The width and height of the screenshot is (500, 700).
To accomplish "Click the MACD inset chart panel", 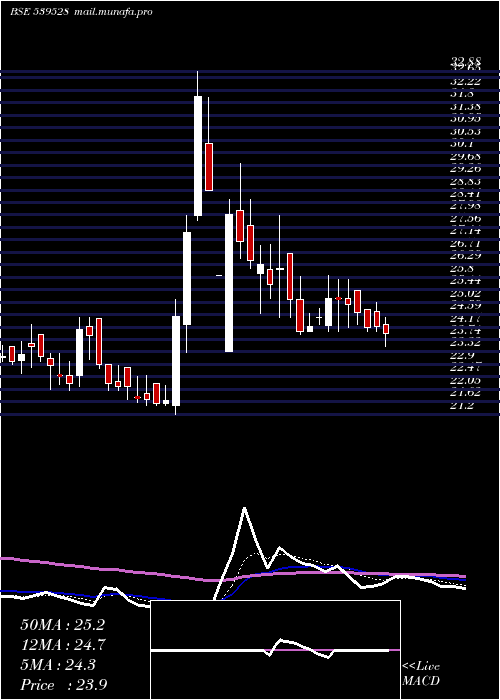I will (x=275, y=650).
